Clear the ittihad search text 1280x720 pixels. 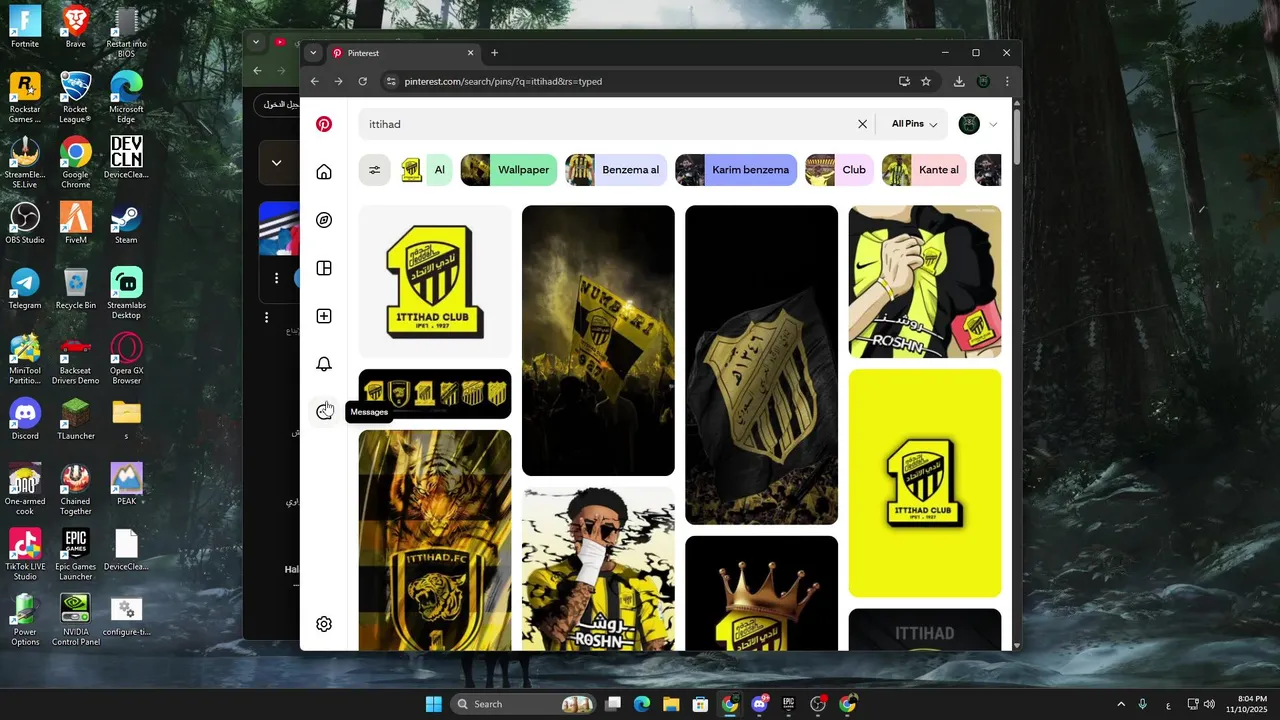click(862, 124)
